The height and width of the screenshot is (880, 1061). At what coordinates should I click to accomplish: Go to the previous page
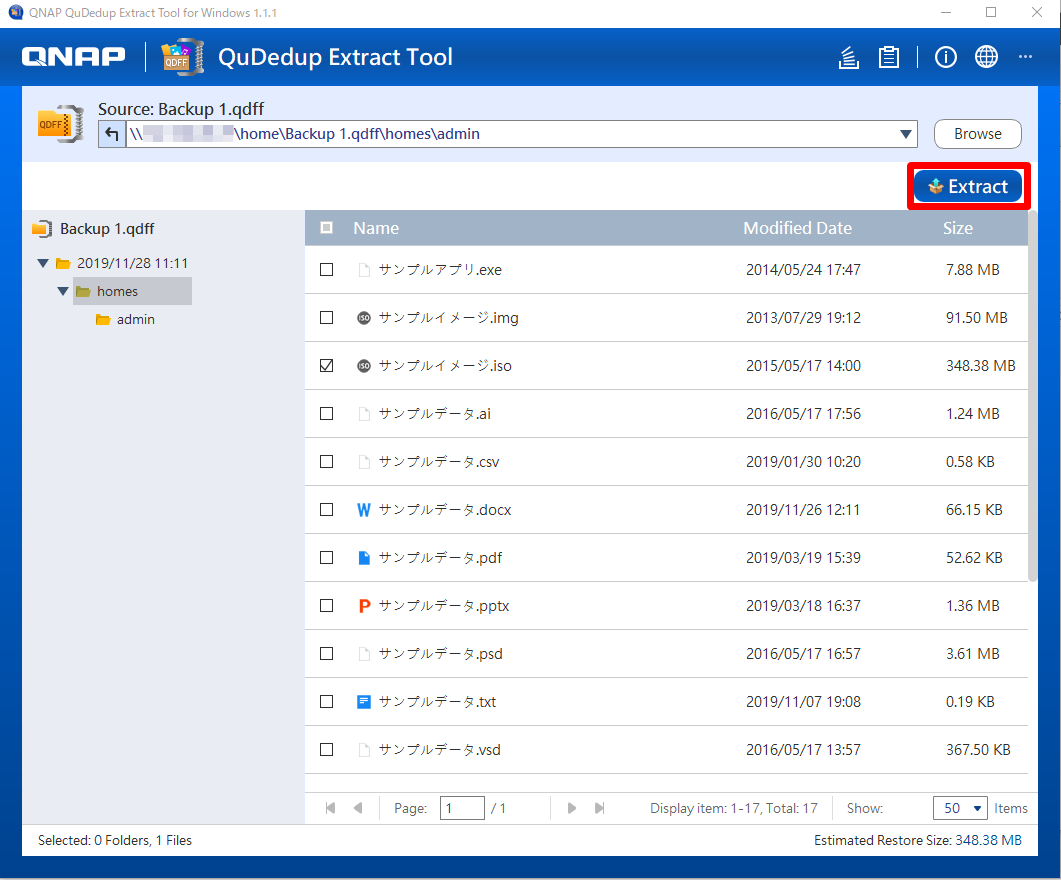[x=358, y=808]
